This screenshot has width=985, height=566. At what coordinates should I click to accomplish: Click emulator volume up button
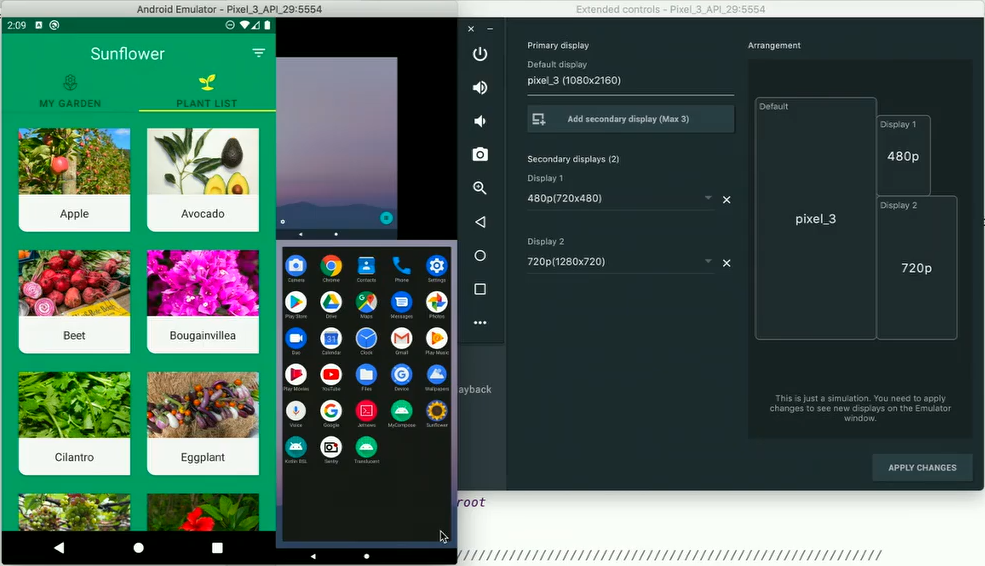click(x=480, y=87)
